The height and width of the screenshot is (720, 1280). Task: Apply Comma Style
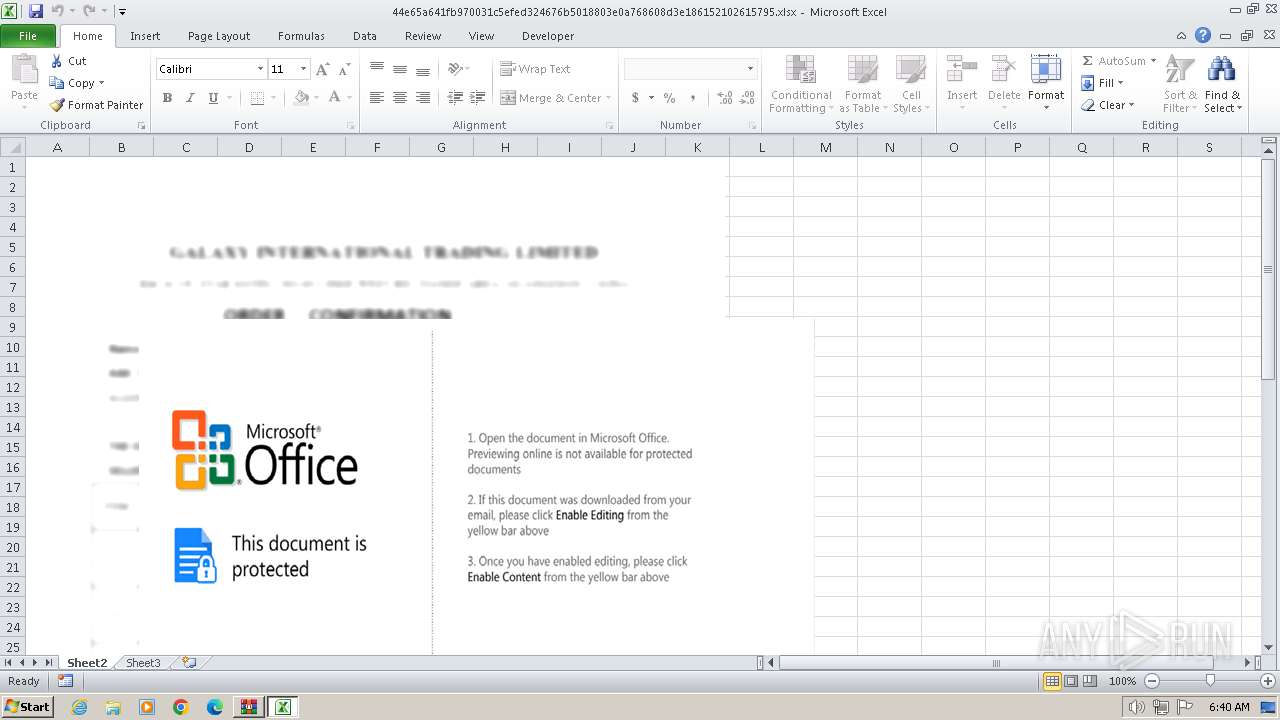click(693, 98)
